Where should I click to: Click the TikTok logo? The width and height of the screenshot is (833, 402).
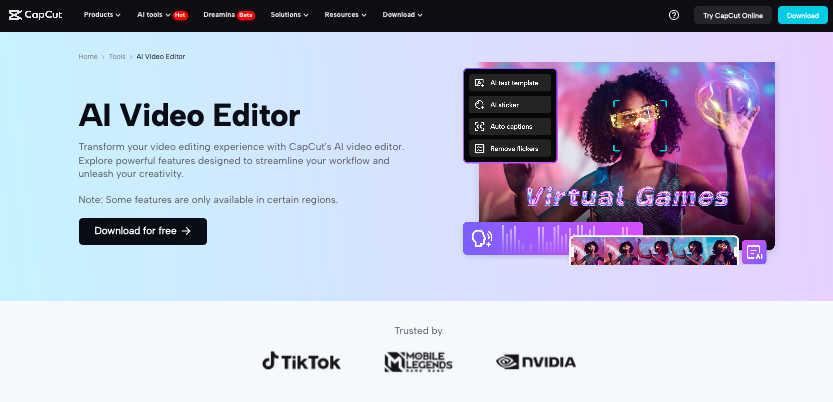[301, 362]
